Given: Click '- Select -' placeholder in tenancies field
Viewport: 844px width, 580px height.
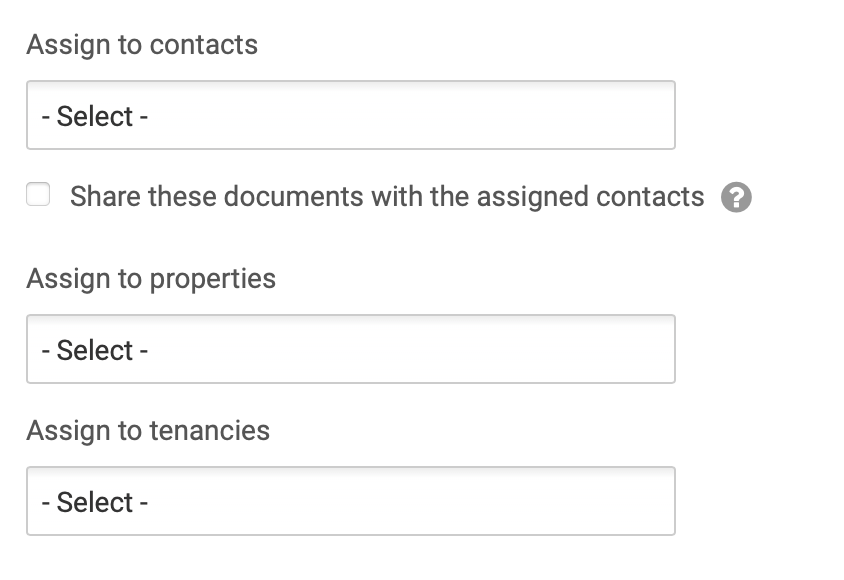Looking at the screenshot, I should pos(95,502).
